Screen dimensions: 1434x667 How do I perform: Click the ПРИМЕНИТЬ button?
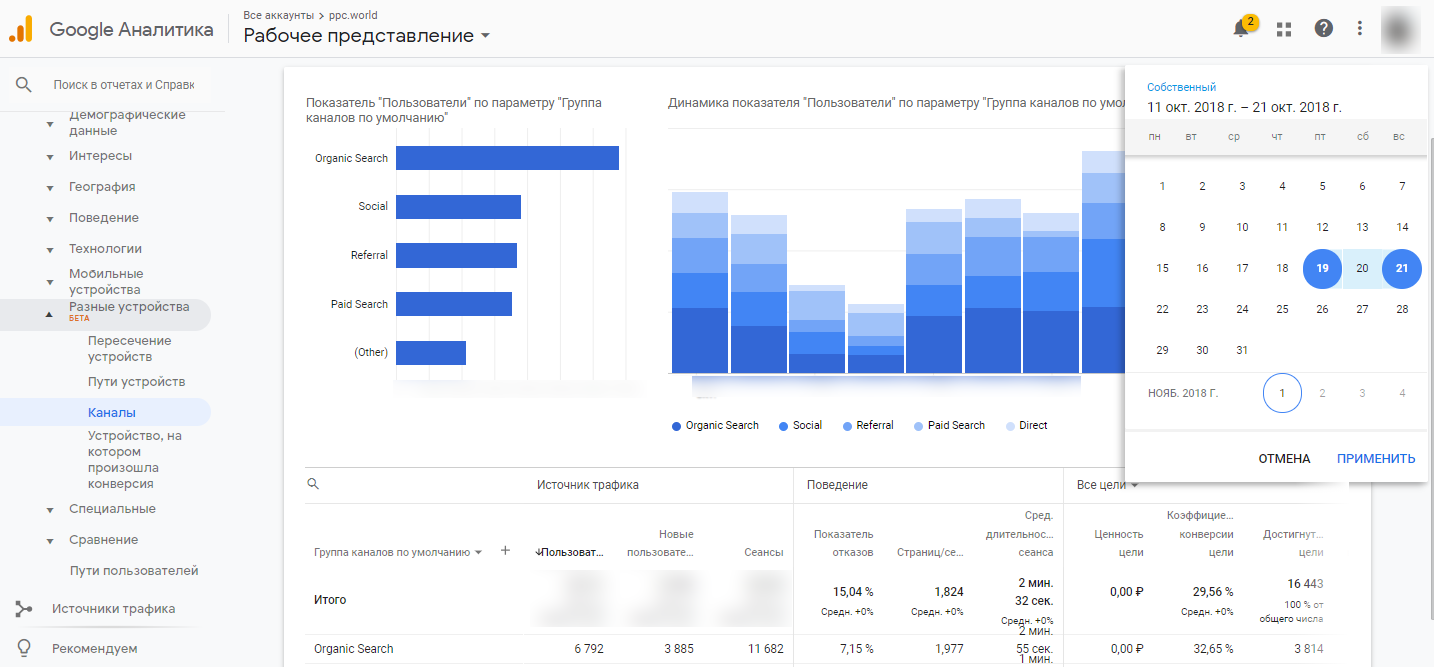(x=1376, y=459)
